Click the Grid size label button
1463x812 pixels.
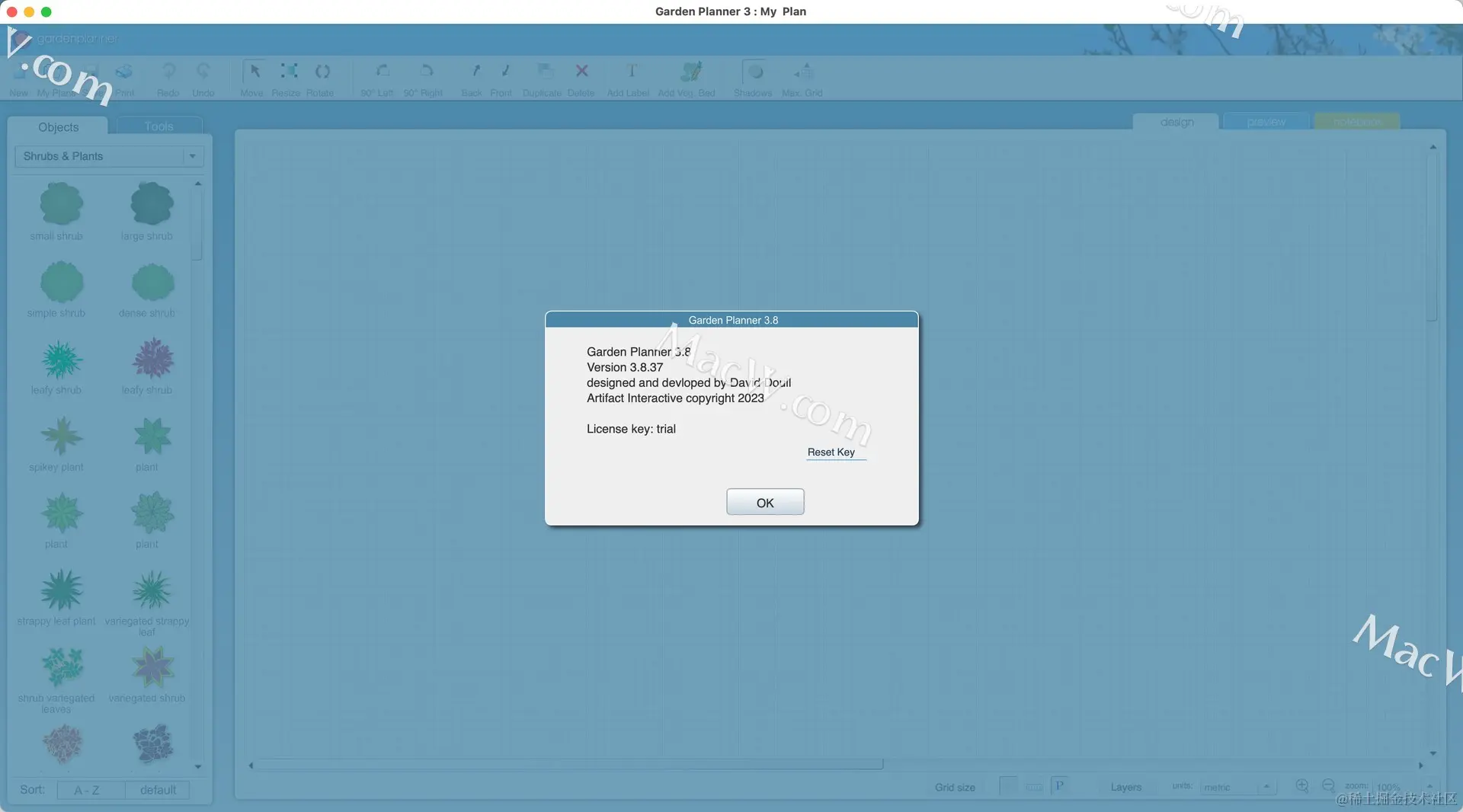pyautogui.click(x=955, y=787)
